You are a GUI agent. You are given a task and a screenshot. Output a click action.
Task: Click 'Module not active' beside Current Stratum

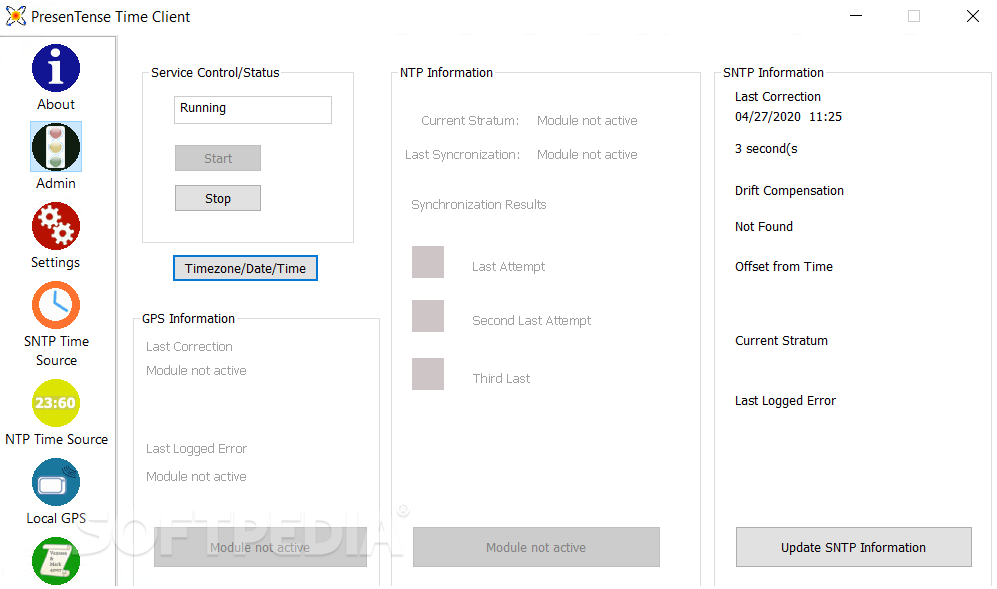click(587, 120)
